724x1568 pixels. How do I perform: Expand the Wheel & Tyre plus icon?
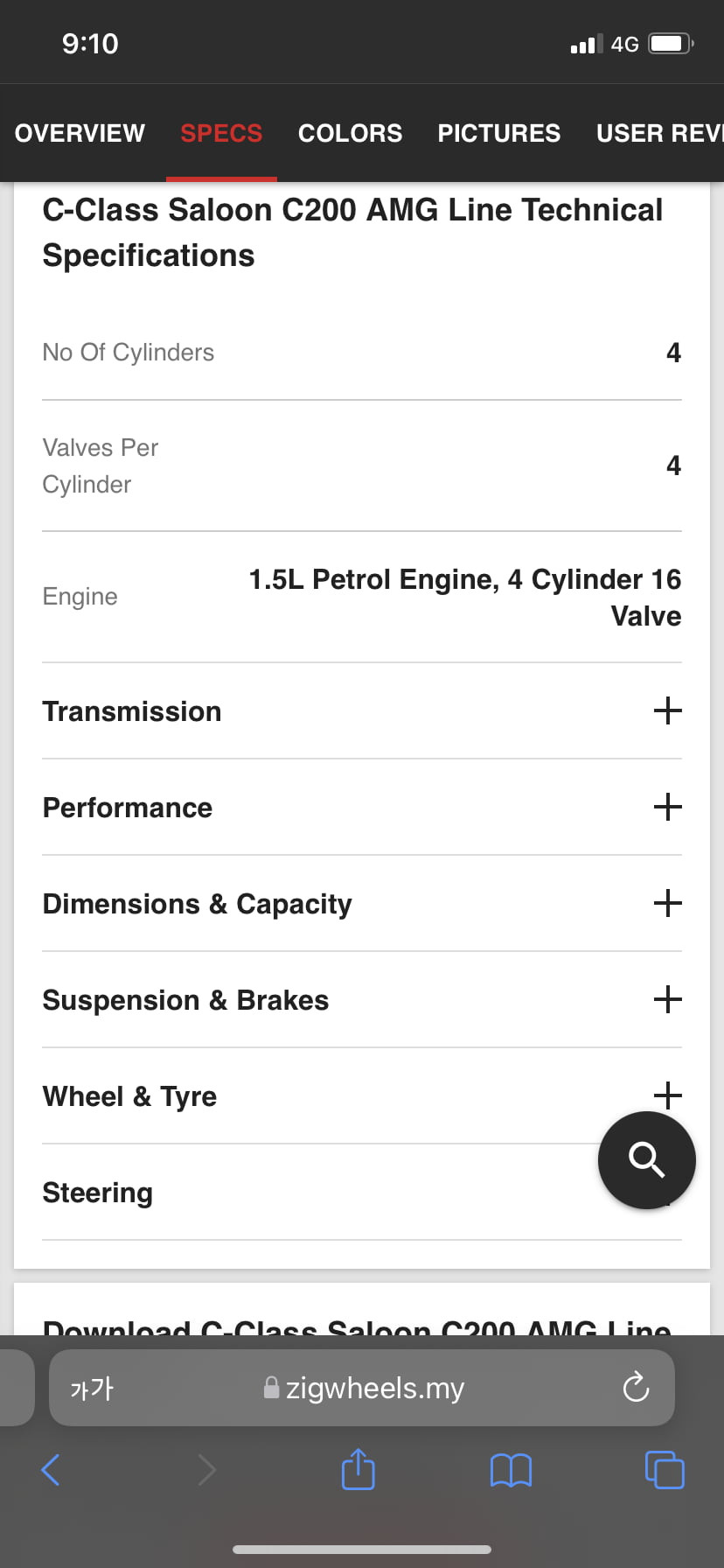pos(668,1094)
